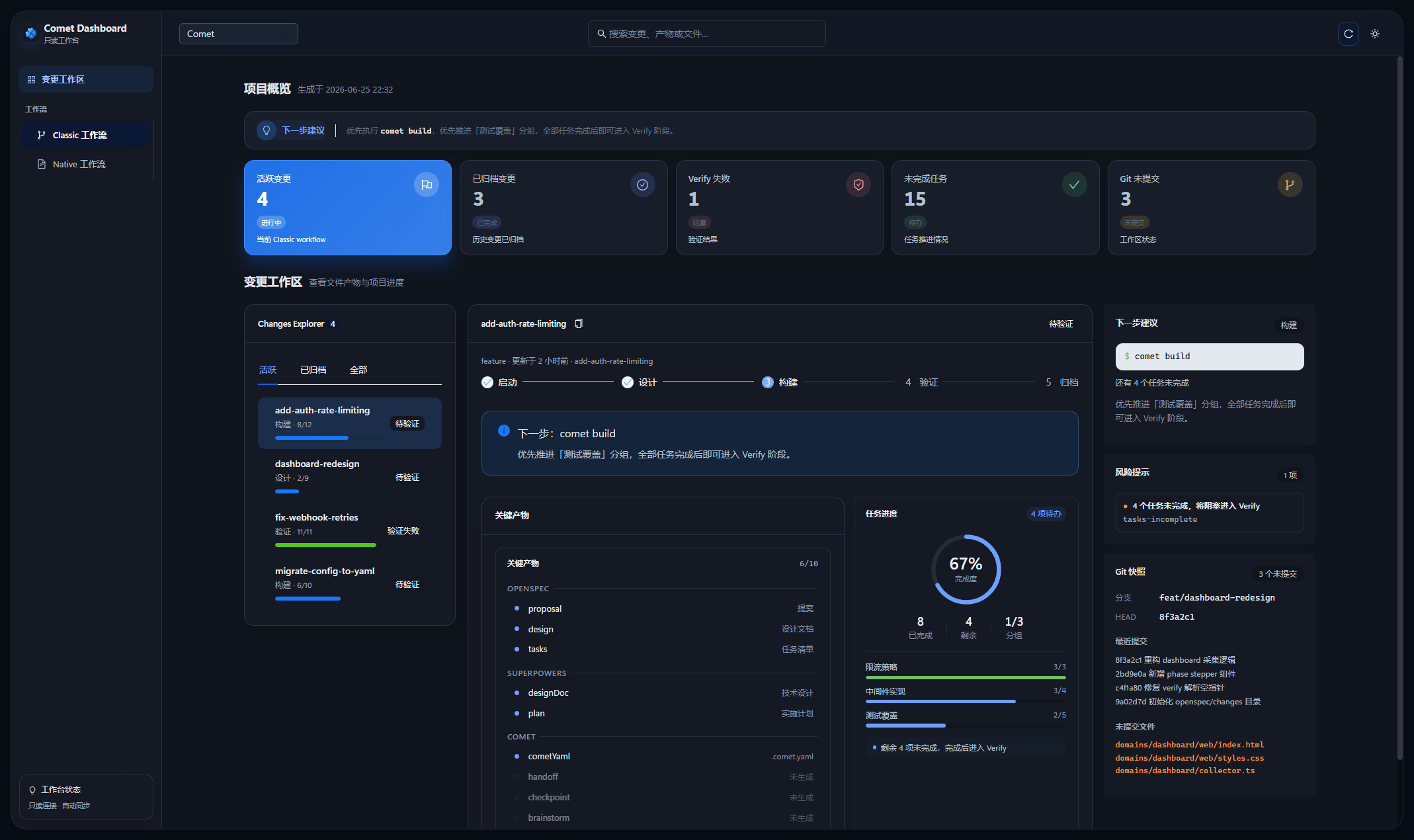
Task: Click the Comet Dashboard logo icon
Action: (30, 33)
